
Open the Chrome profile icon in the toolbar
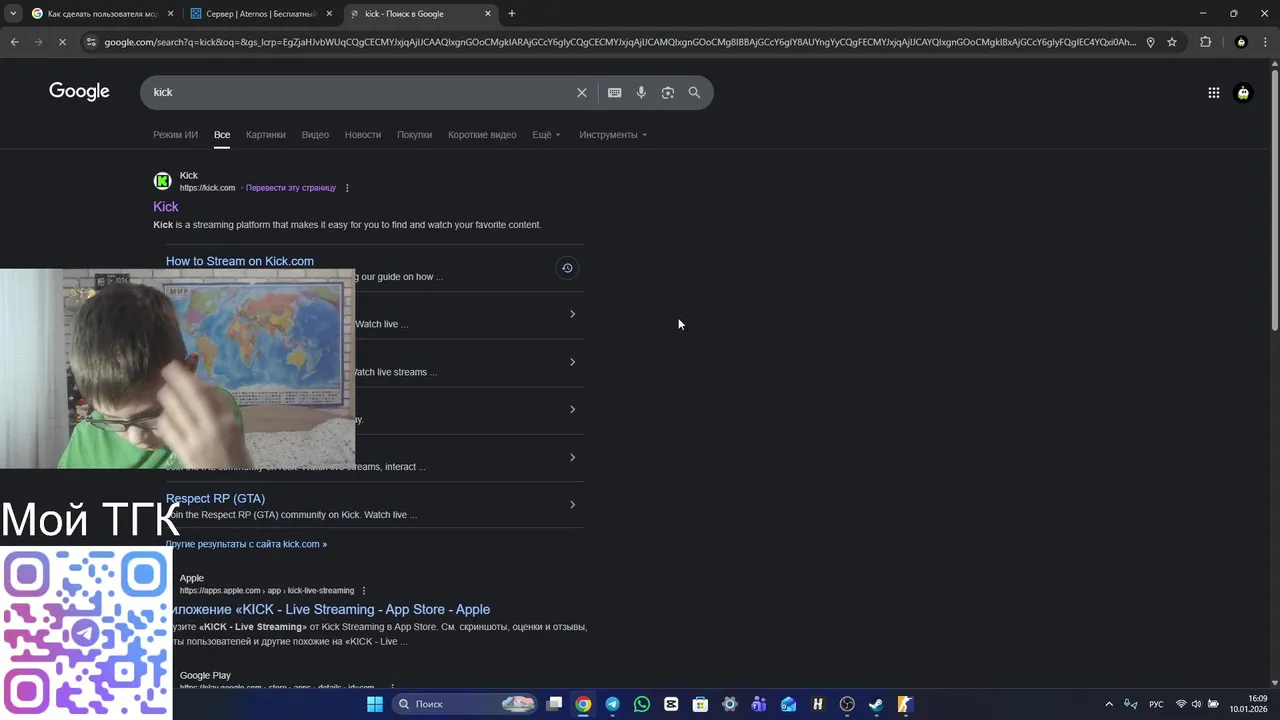click(x=1241, y=42)
